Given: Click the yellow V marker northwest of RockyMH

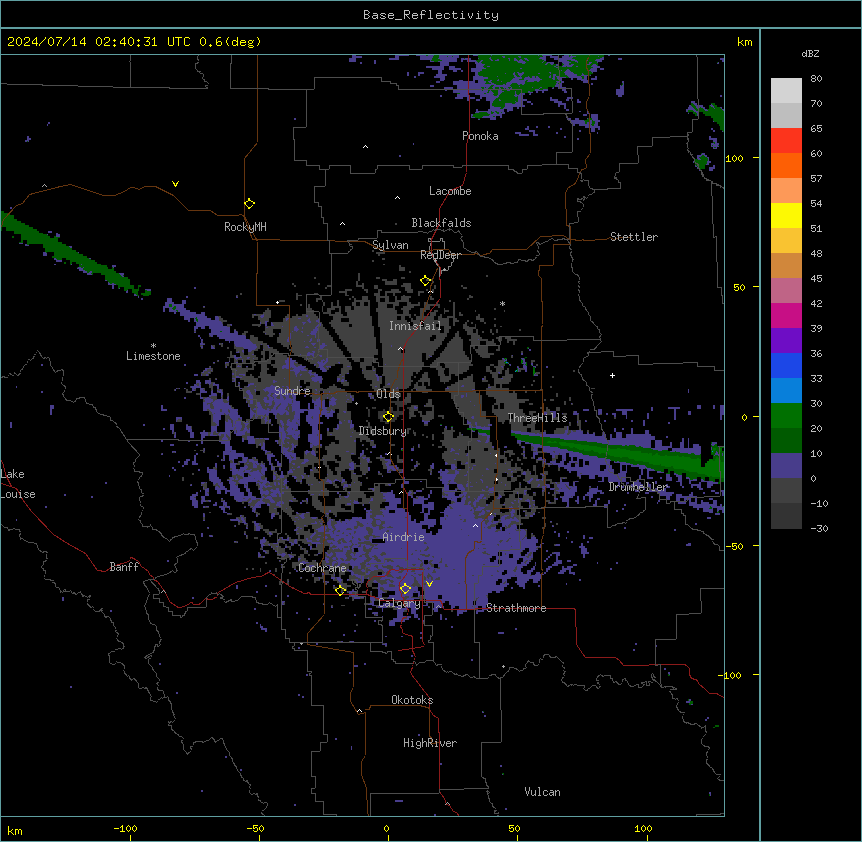Looking at the screenshot, I should pos(175,184).
